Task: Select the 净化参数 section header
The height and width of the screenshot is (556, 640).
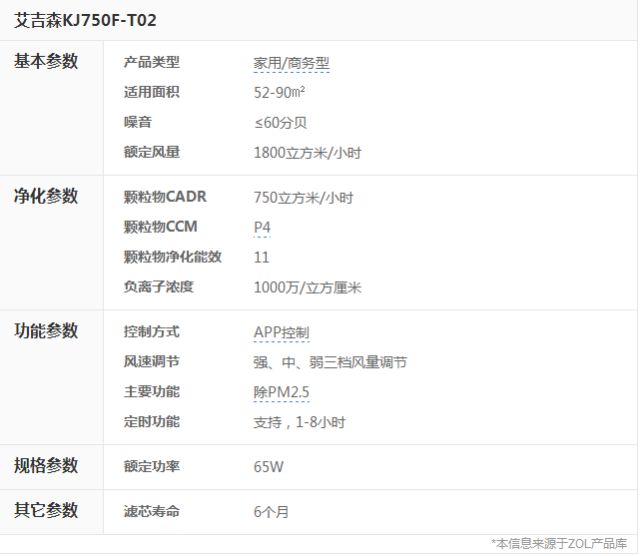Action: [x=46, y=197]
